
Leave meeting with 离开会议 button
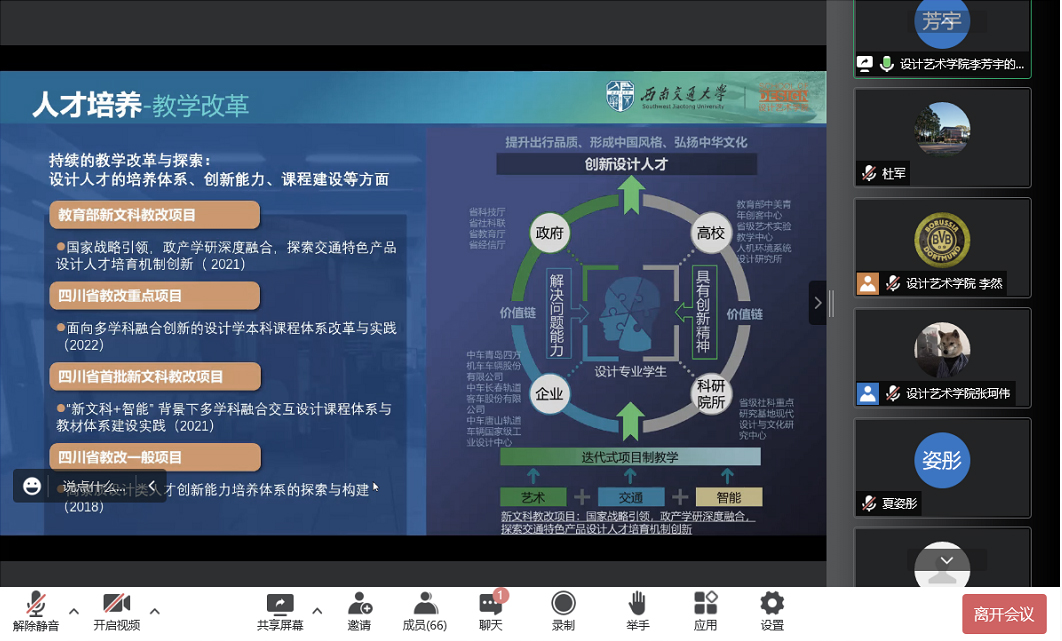pos(1004,614)
